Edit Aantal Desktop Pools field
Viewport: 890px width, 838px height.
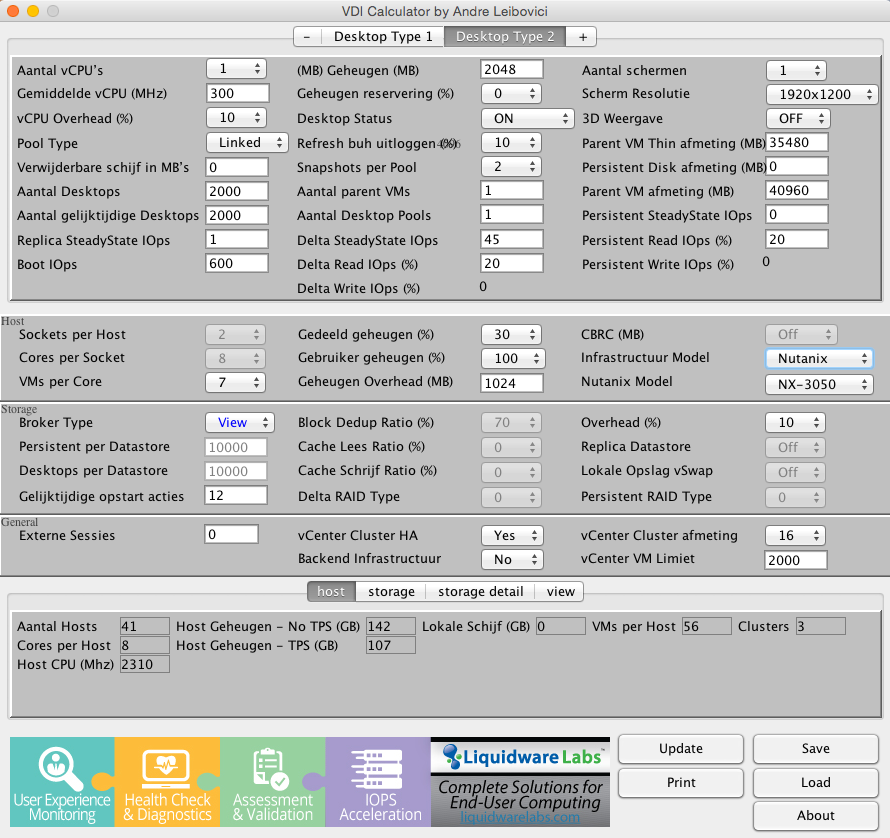[x=511, y=214]
